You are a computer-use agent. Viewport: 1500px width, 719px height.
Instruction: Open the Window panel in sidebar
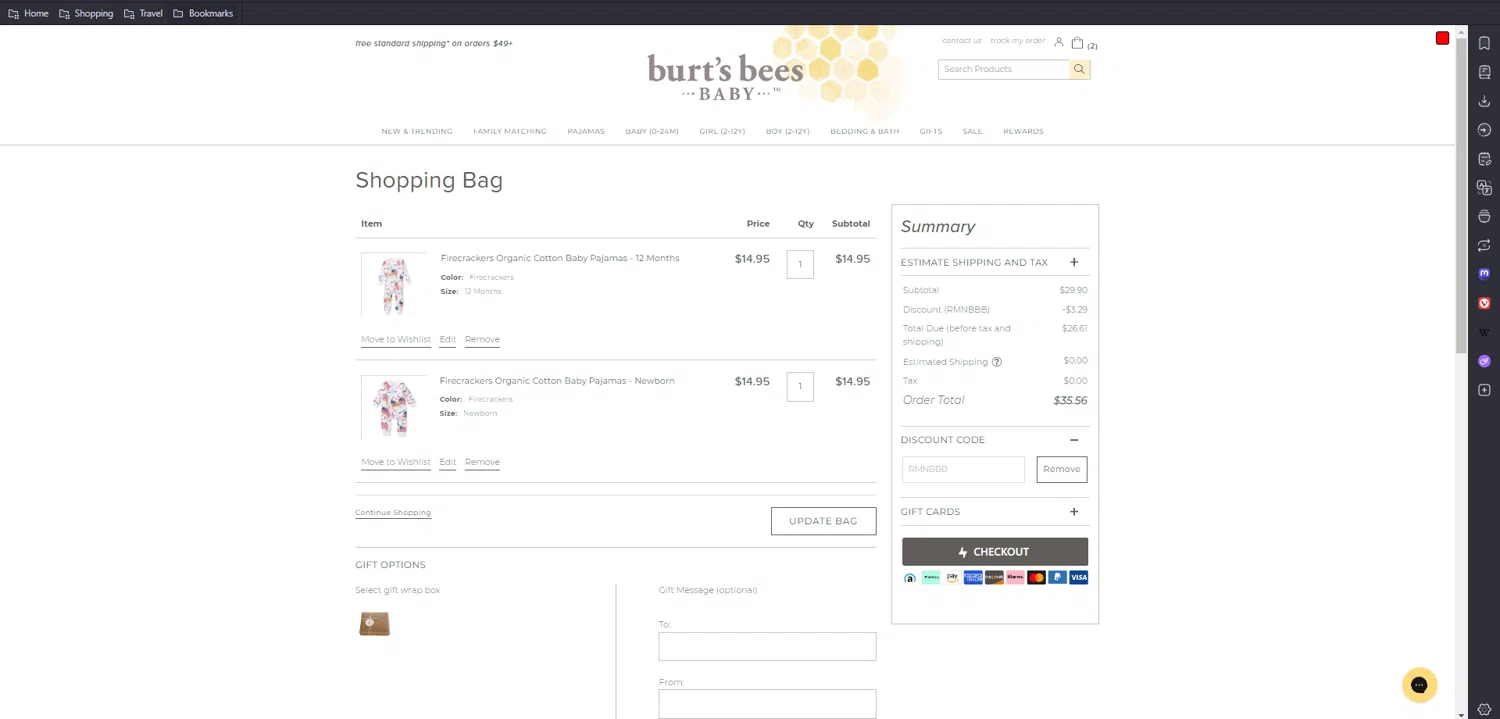[1484, 216]
